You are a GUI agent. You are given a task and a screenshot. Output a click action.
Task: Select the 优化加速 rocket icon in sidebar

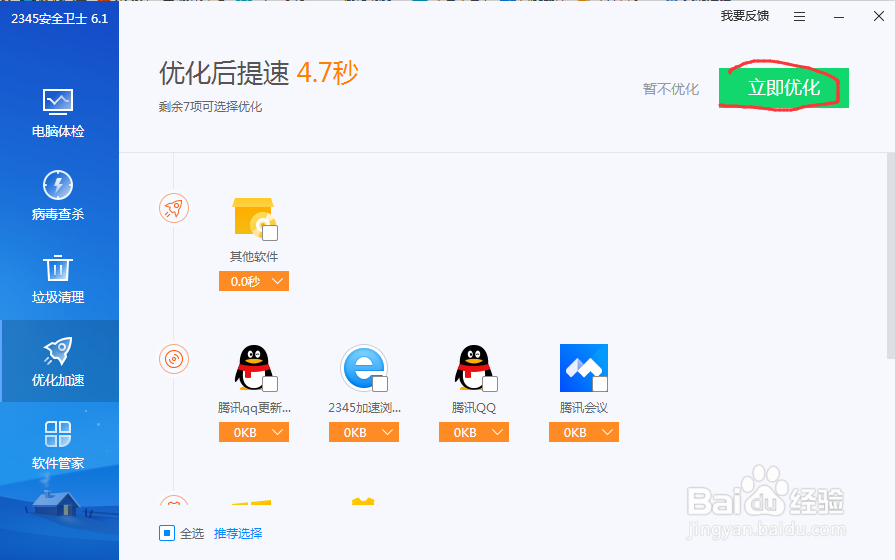point(58,350)
